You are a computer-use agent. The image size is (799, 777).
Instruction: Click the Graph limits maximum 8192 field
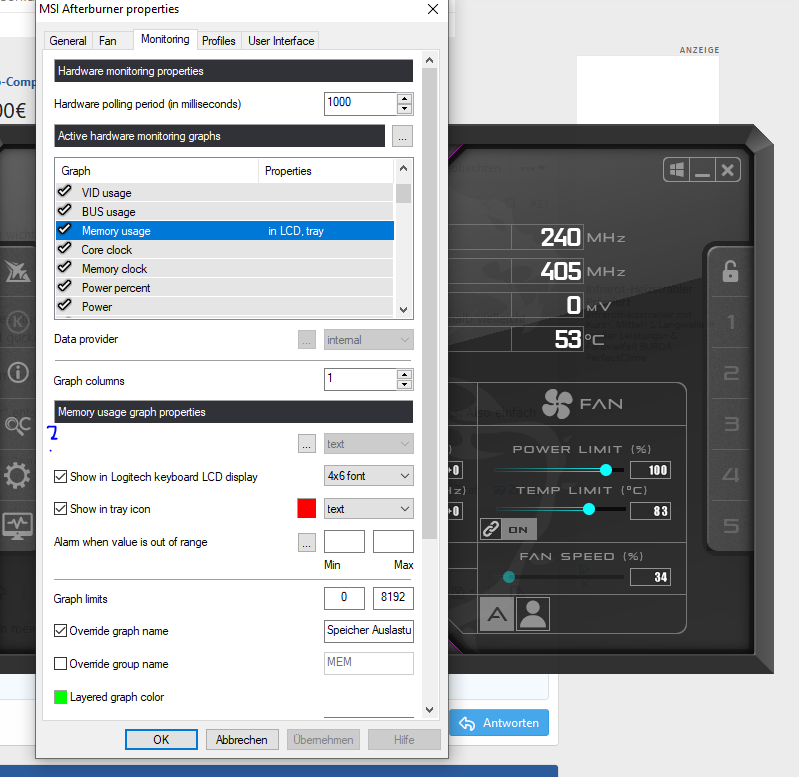[x=393, y=598]
